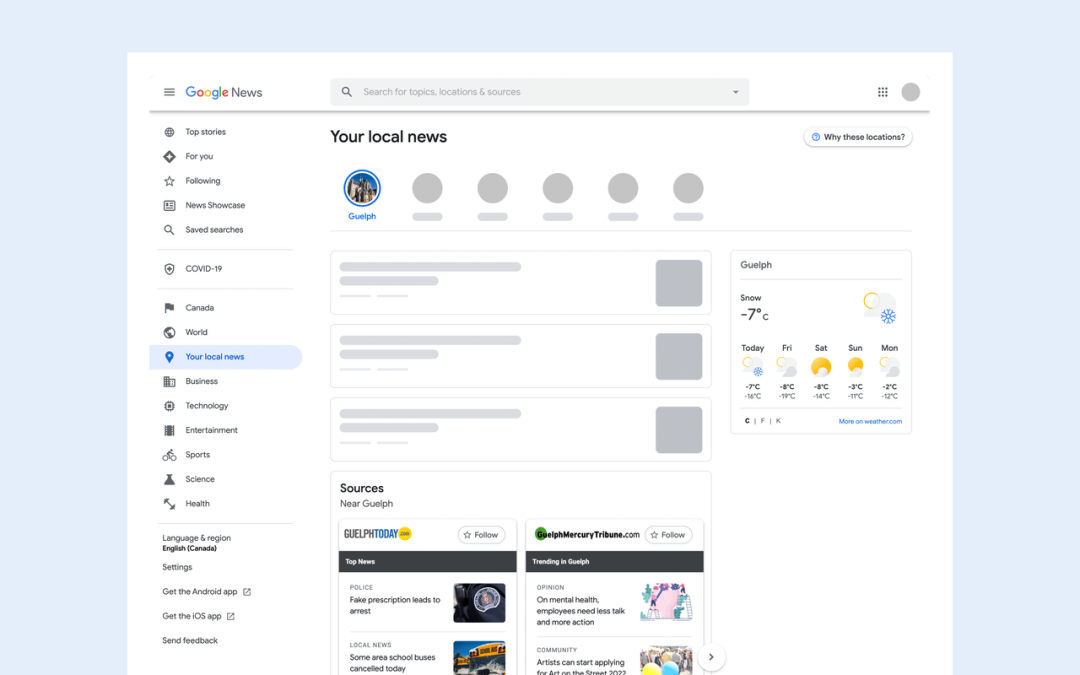The height and width of the screenshot is (675, 1080).
Task: Click the Health dumbbell icon
Action: (x=169, y=504)
